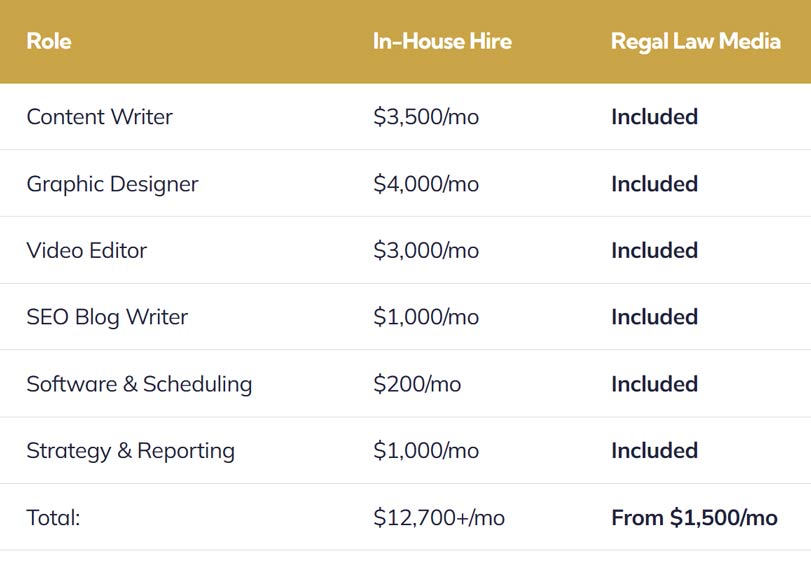This screenshot has height=571, width=811.
Task: Click the SEO Blog Writer $1,000/mo price
Action: coord(426,317)
